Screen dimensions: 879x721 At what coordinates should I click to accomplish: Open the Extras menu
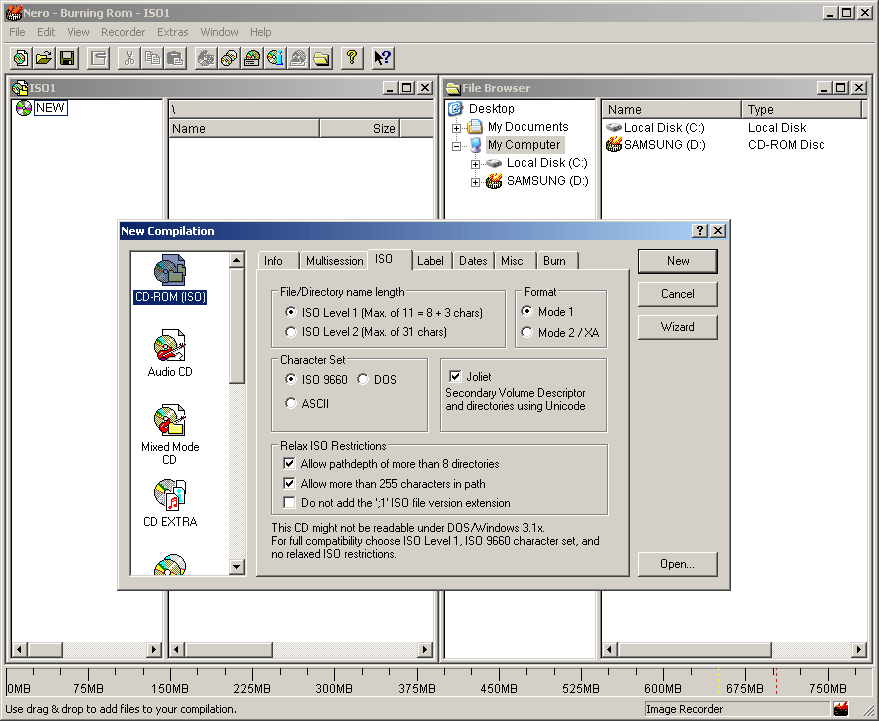(x=173, y=32)
